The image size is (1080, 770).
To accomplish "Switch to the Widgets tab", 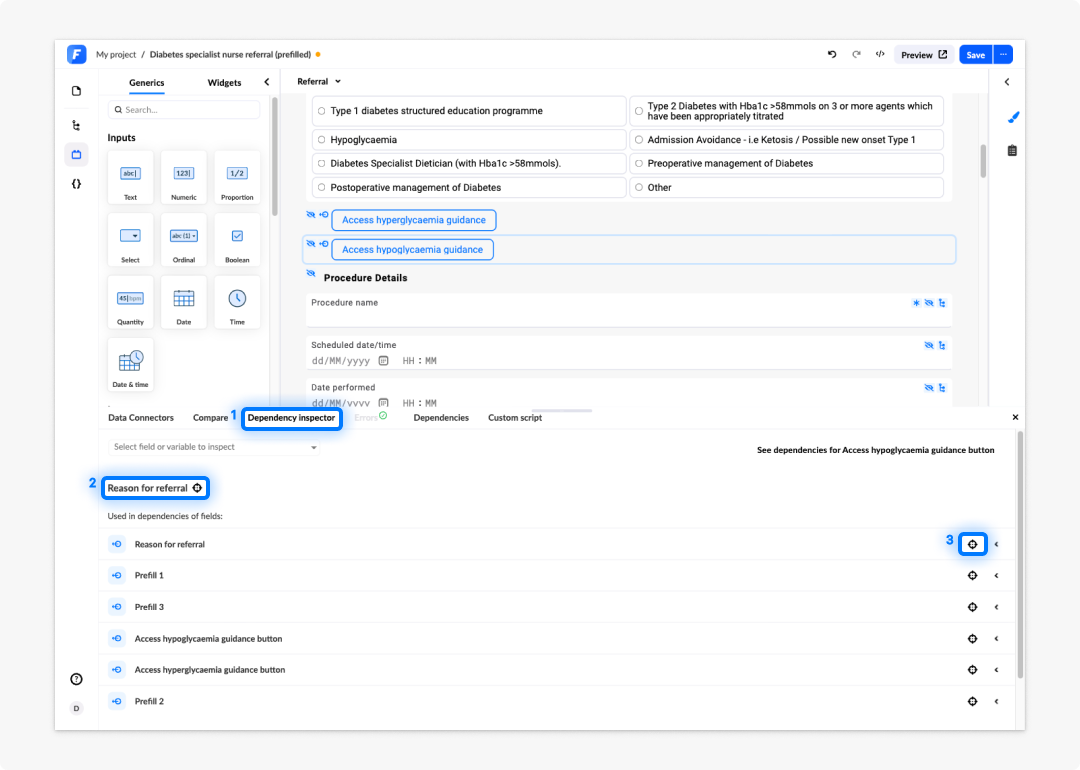I will (x=225, y=83).
